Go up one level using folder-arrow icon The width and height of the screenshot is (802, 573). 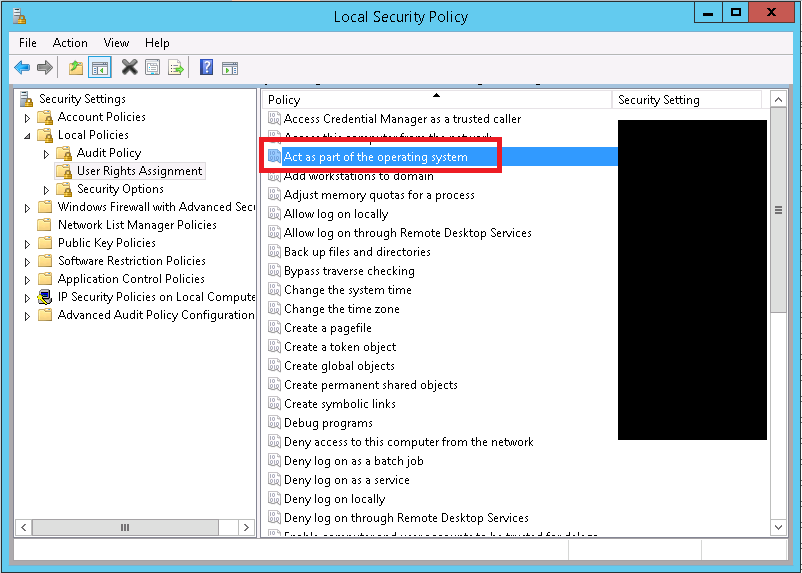tap(76, 68)
